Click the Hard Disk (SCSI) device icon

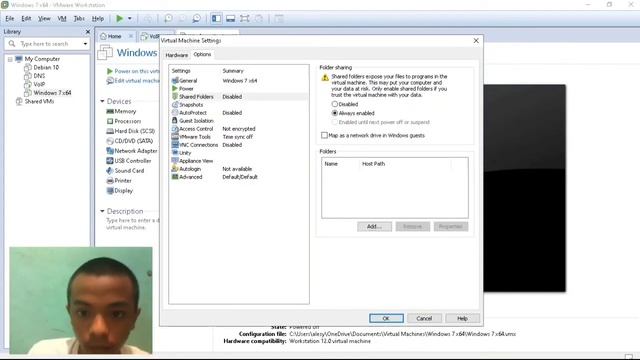[x=110, y=131]
